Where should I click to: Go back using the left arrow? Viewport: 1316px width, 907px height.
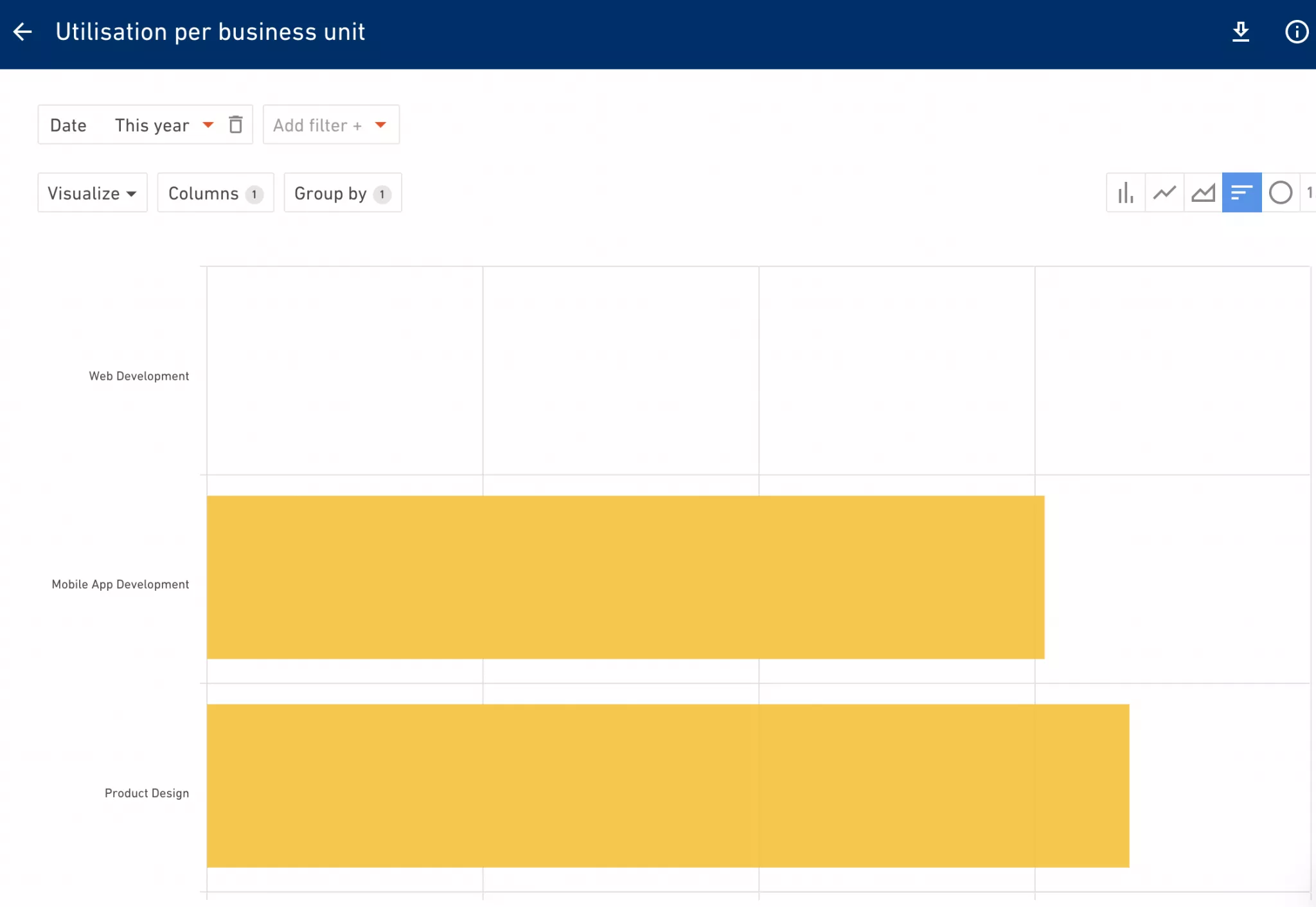pos(22,31)
